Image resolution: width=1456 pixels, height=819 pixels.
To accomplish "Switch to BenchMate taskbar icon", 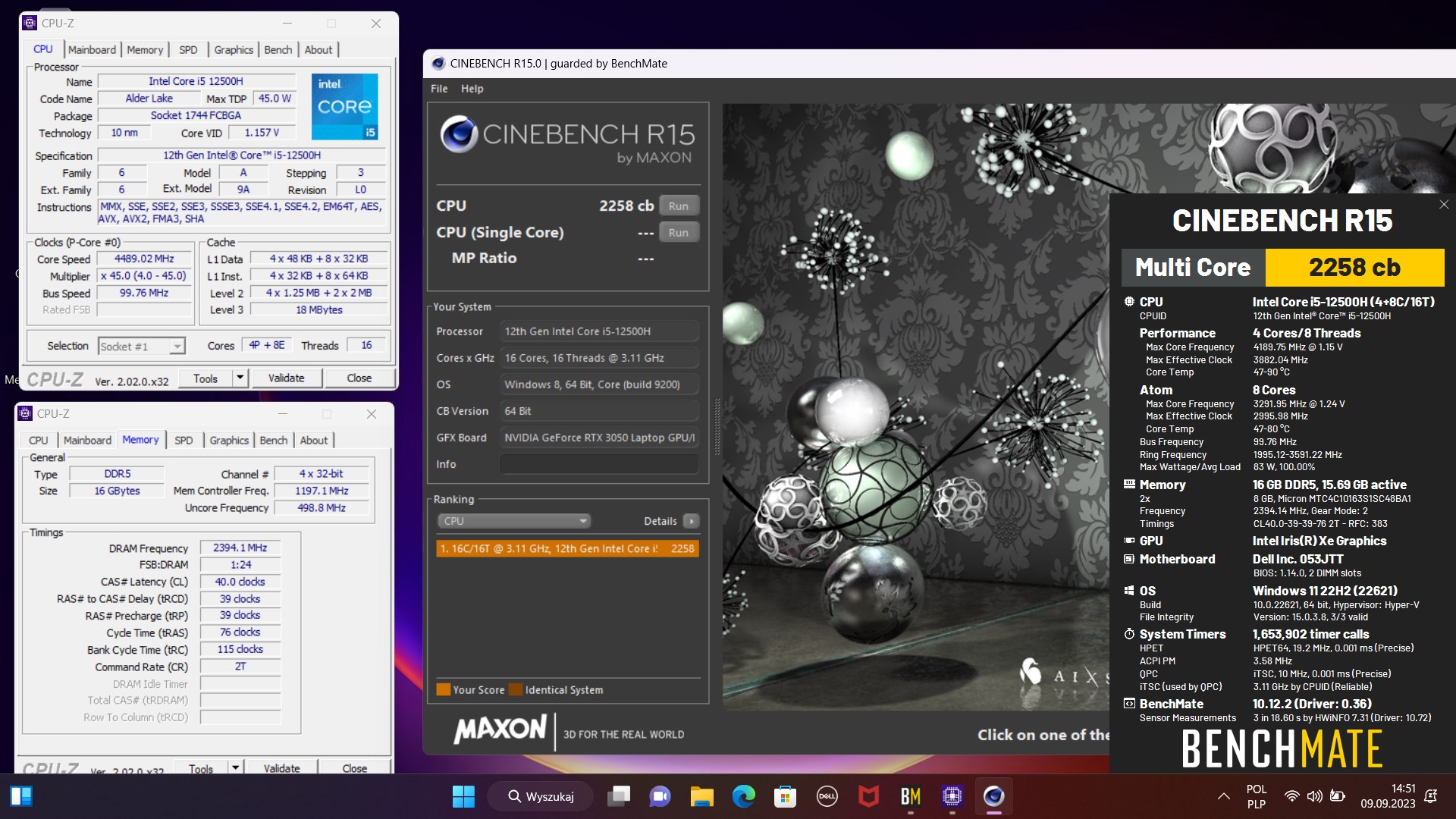I will [x=910, y=796].
